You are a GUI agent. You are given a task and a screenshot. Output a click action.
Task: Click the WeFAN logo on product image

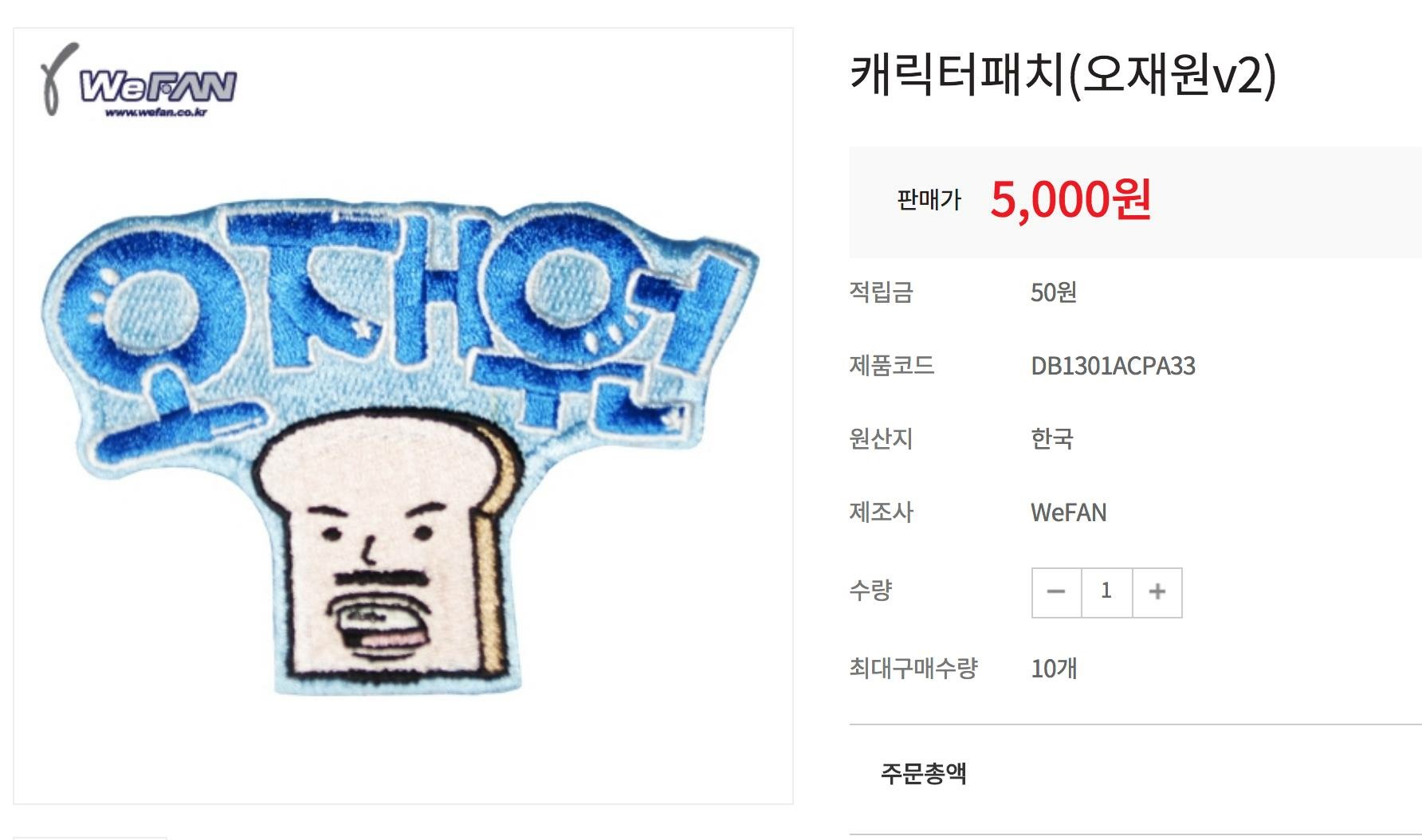139,80
